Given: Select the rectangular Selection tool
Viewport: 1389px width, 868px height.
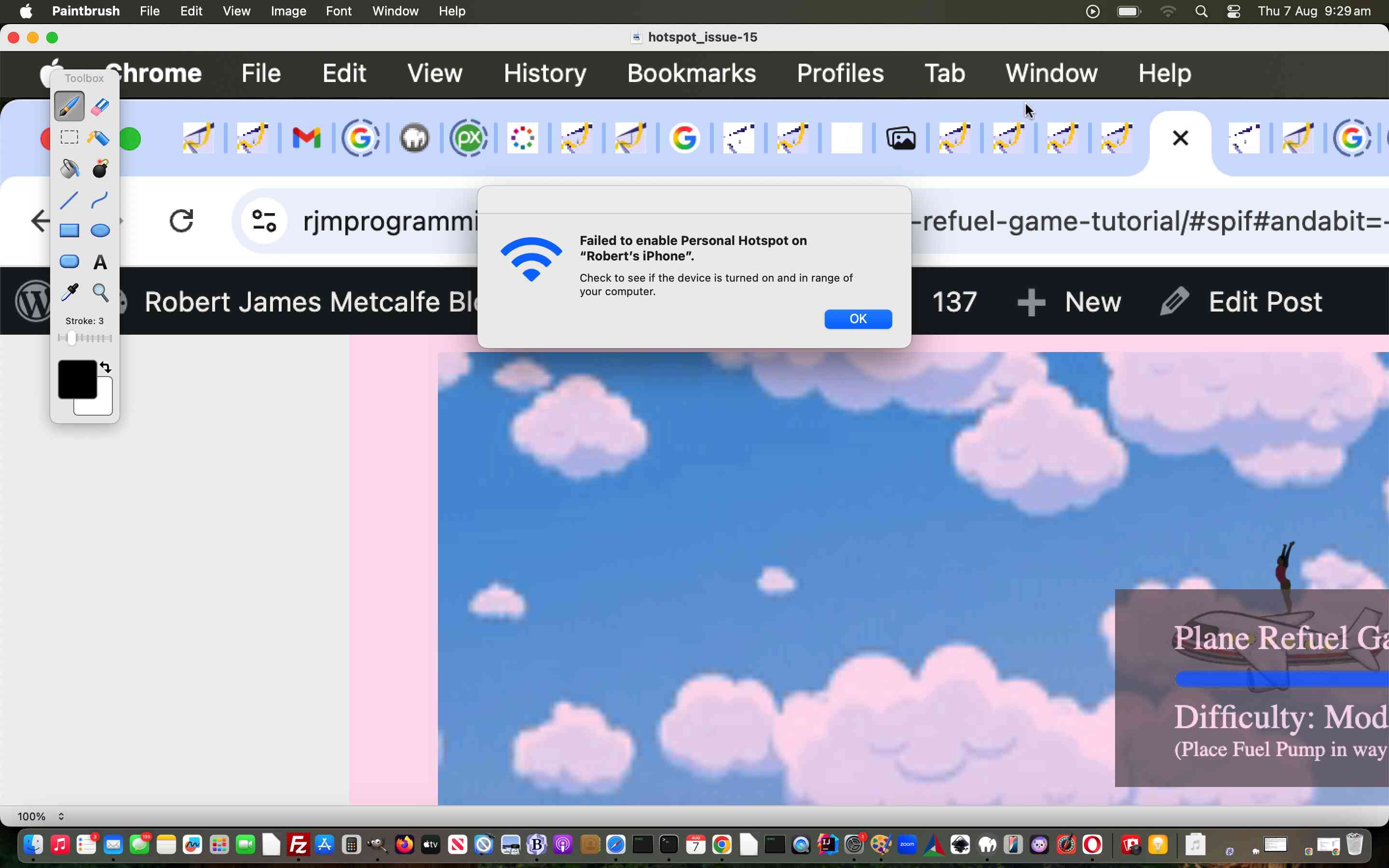Looking at the screenshot, I should pos(69,138).
